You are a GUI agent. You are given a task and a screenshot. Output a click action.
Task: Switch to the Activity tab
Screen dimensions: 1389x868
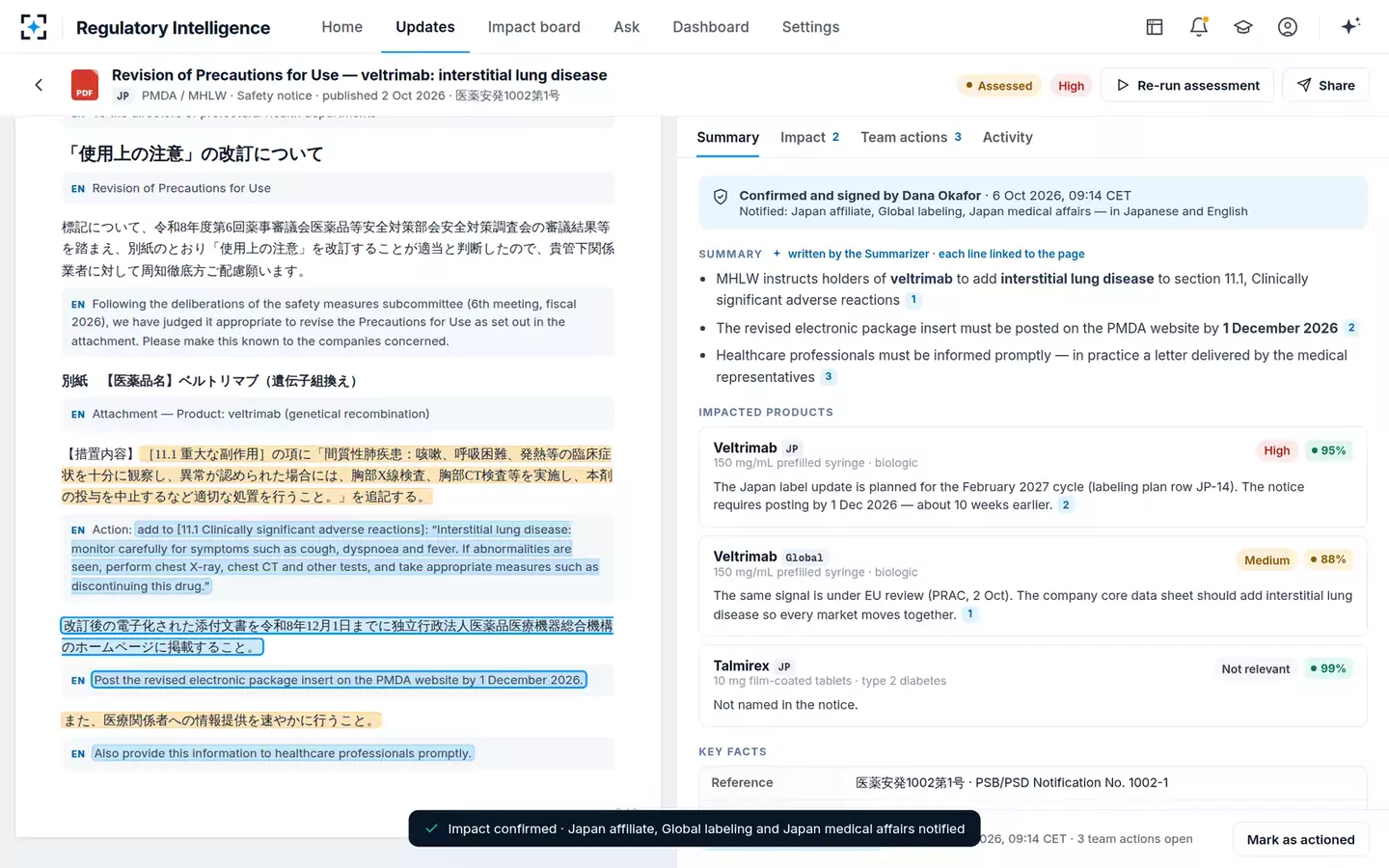click(x=1007, y=137)
